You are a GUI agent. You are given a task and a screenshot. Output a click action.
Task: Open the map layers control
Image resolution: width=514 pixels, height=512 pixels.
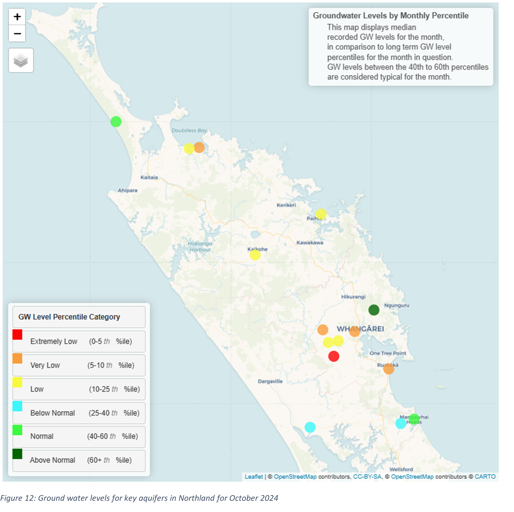pyautogui.click(x=21, y=60)
